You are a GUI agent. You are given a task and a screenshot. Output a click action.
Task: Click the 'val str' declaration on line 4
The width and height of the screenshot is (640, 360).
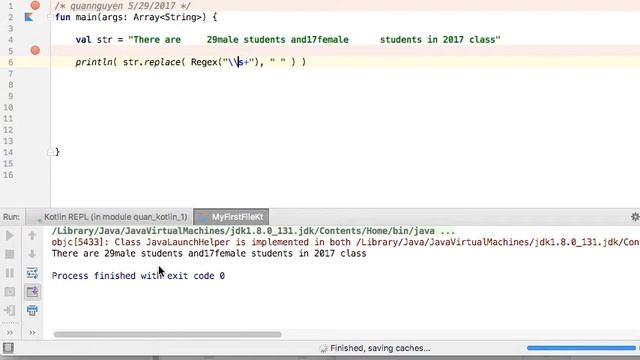[x=94, y=40]
